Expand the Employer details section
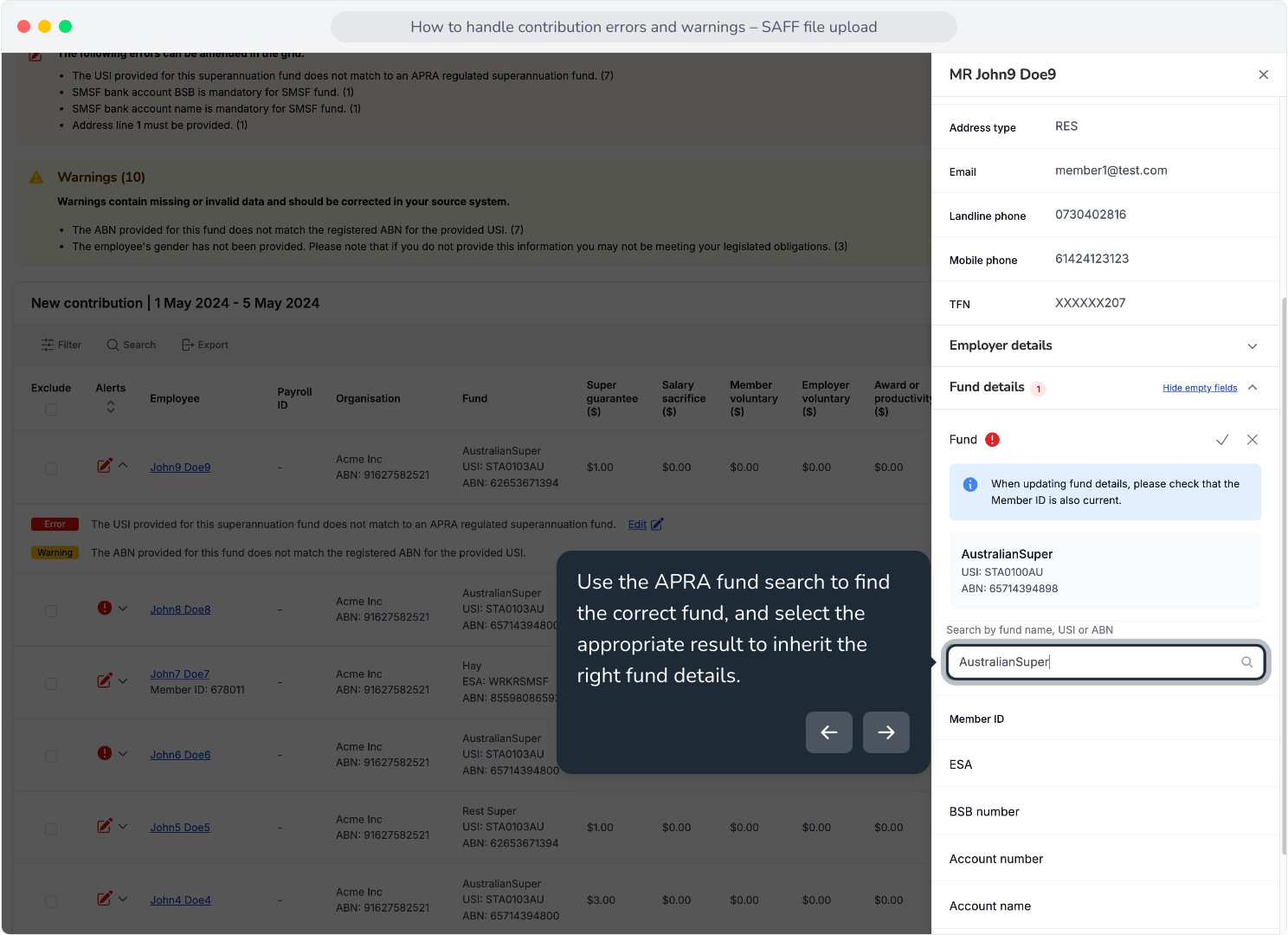The width and height of the screenshot is (1288, 935). pos(1105,345)
